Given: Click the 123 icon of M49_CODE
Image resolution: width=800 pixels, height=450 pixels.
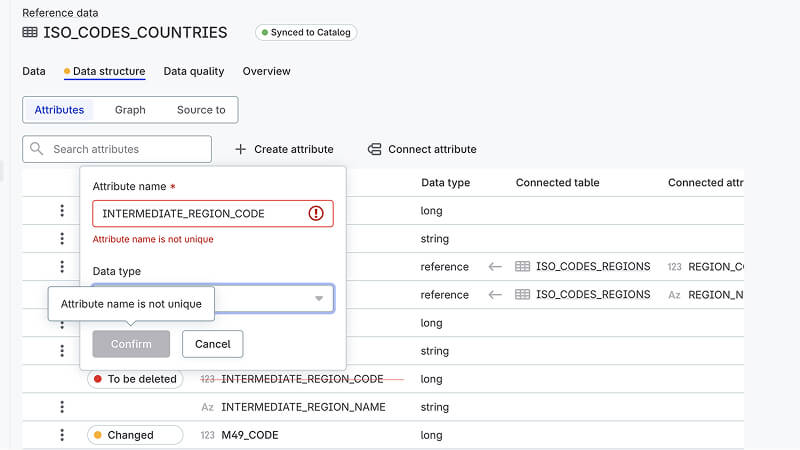Looking at the screenshot, I should (x=207, y=435).
